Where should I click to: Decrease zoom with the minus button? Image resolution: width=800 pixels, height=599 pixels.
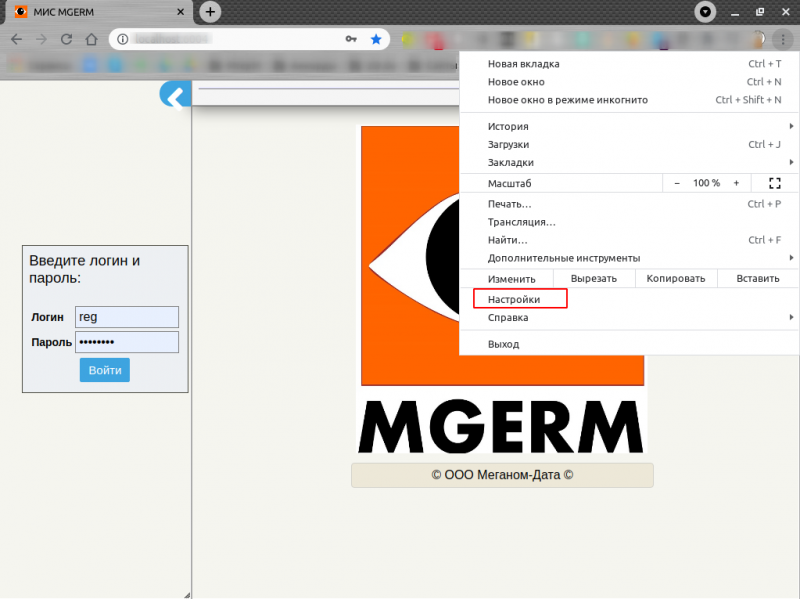[677, 183]
